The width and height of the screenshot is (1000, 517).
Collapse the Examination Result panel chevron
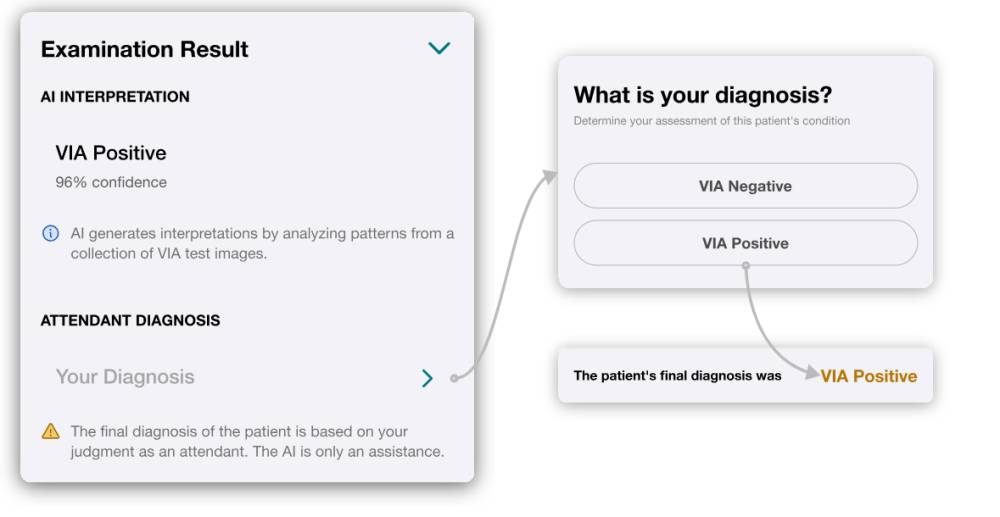pos(439,48)
